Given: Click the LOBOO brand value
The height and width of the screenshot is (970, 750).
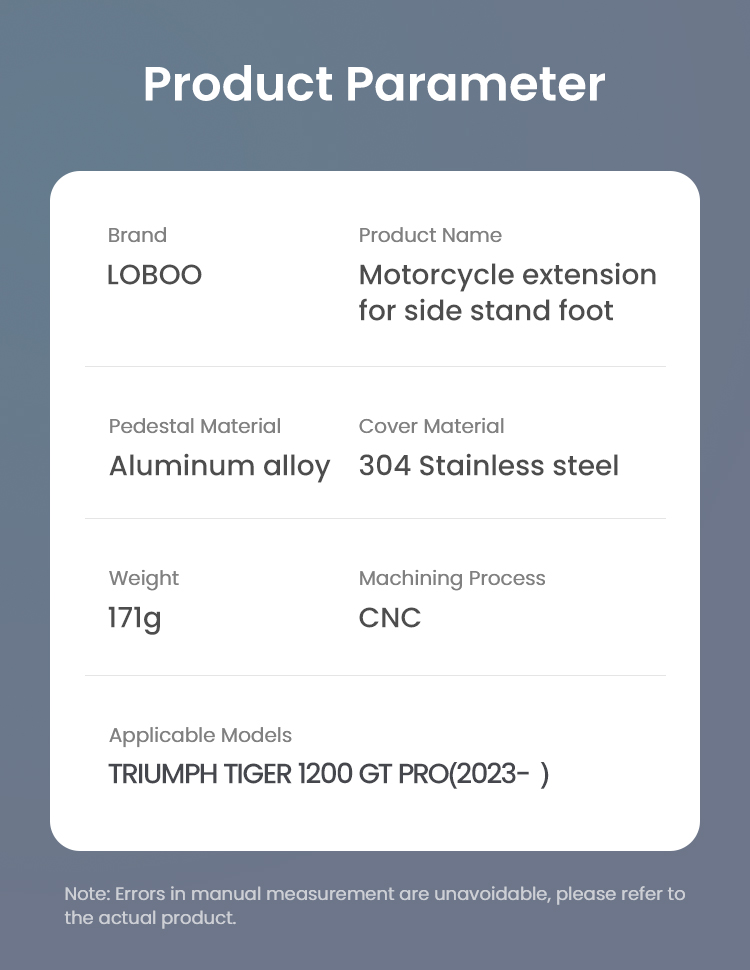Looking at the screenshot, I should coord(155,275).
